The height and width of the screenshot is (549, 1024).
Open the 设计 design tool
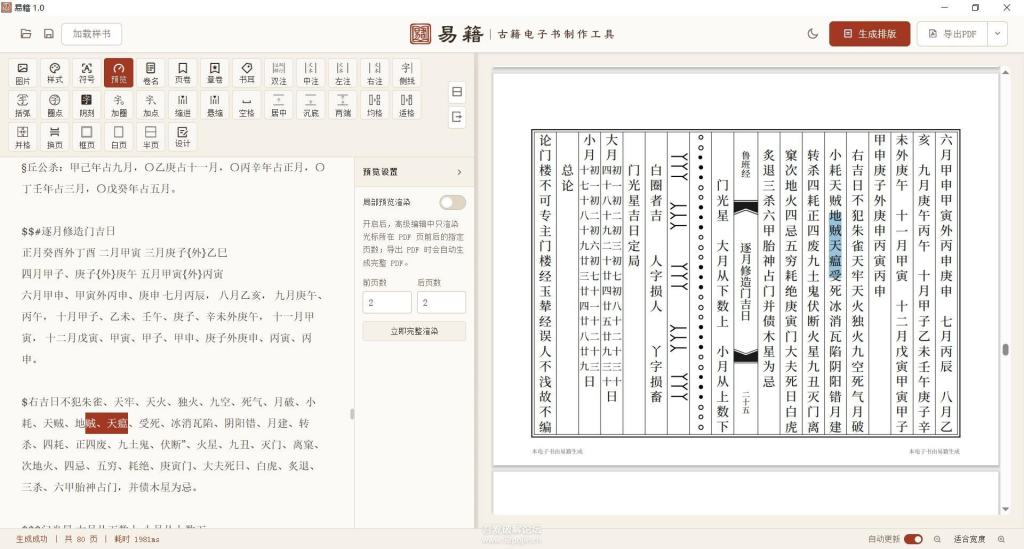(x=183, y=136)
